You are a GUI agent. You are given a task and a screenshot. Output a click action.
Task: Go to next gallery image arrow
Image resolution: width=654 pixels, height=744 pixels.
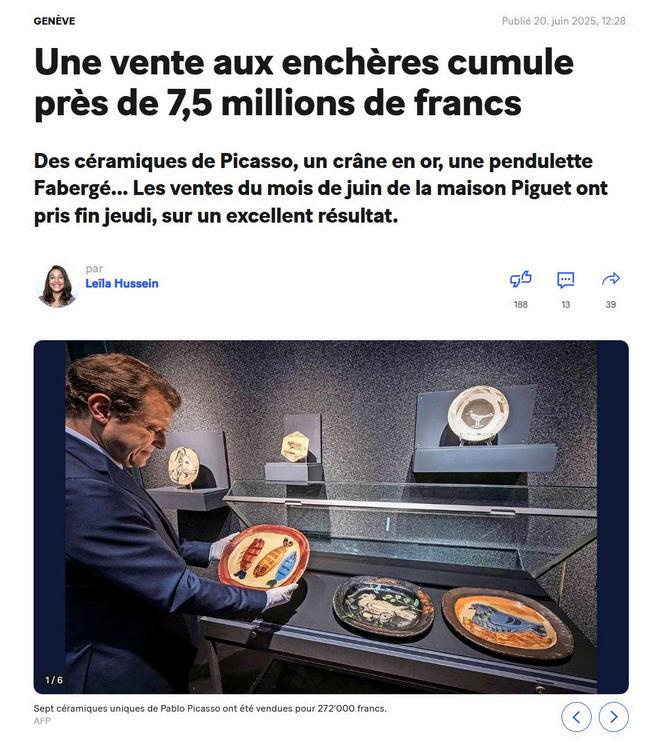[614, 716]
